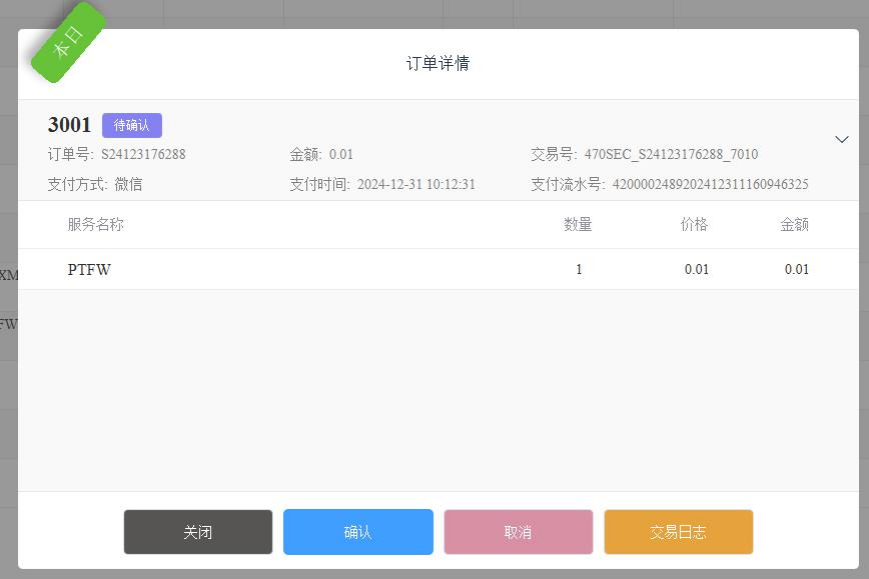Click order number S24123176288
Screen dimensions: 869x579
click(143, 155)
